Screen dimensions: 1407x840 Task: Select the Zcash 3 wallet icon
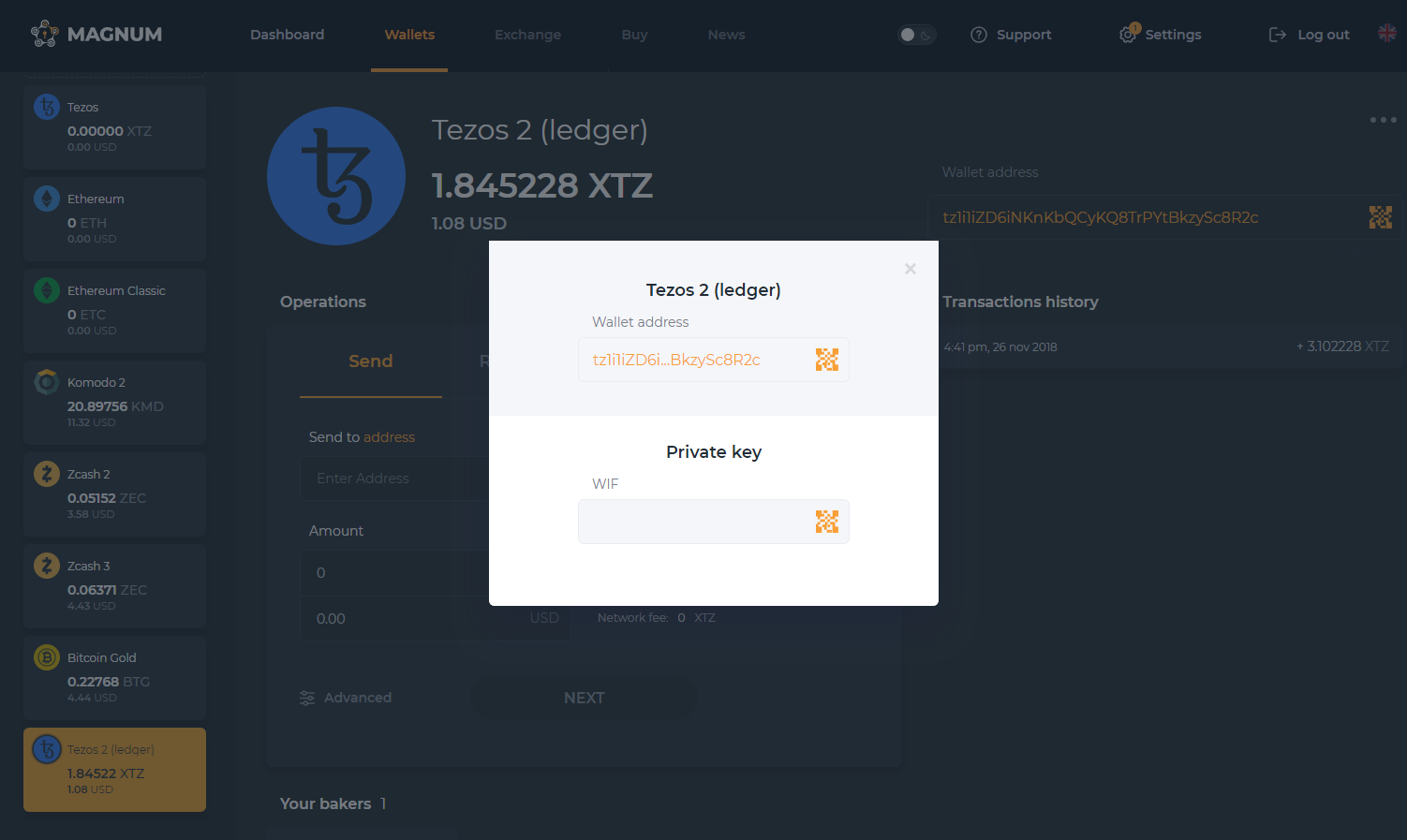[x=47, y=566]
